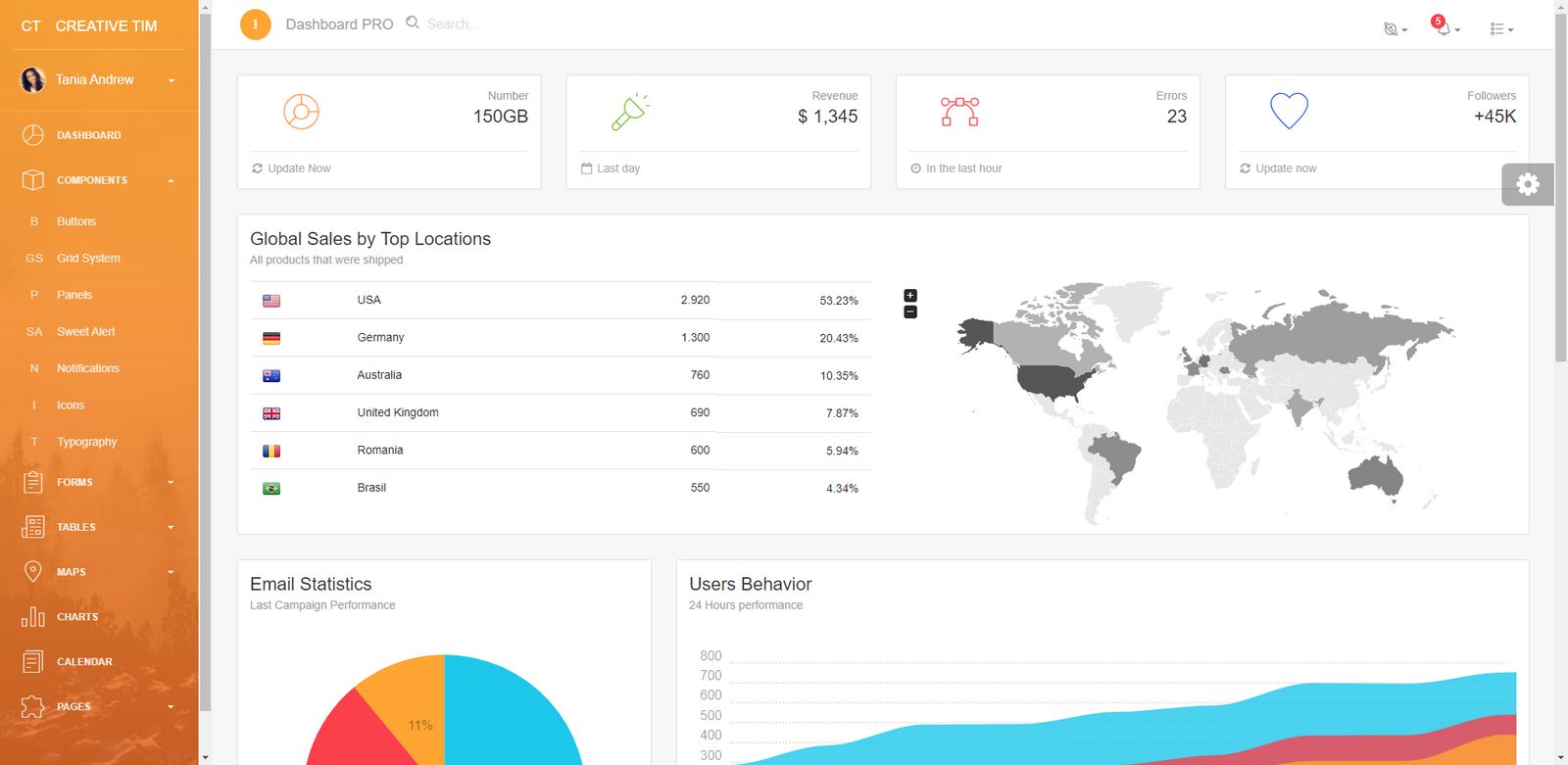The width and height of the screenshot is (1568, 765).
Task: Click Update Now on Number card
Action: click(299, 168)
